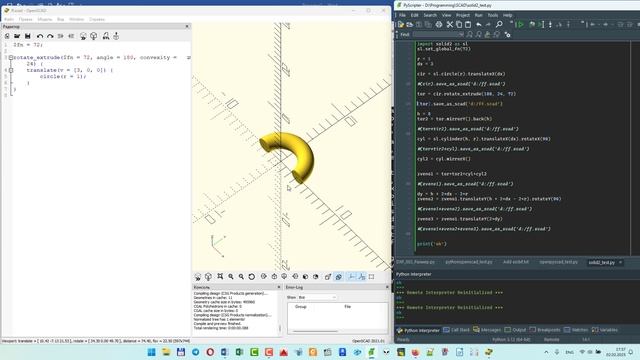Switch to Call Stack bottom tab
Image resolution: width=640 pixels, height=360 pixels.
(457, 330)
